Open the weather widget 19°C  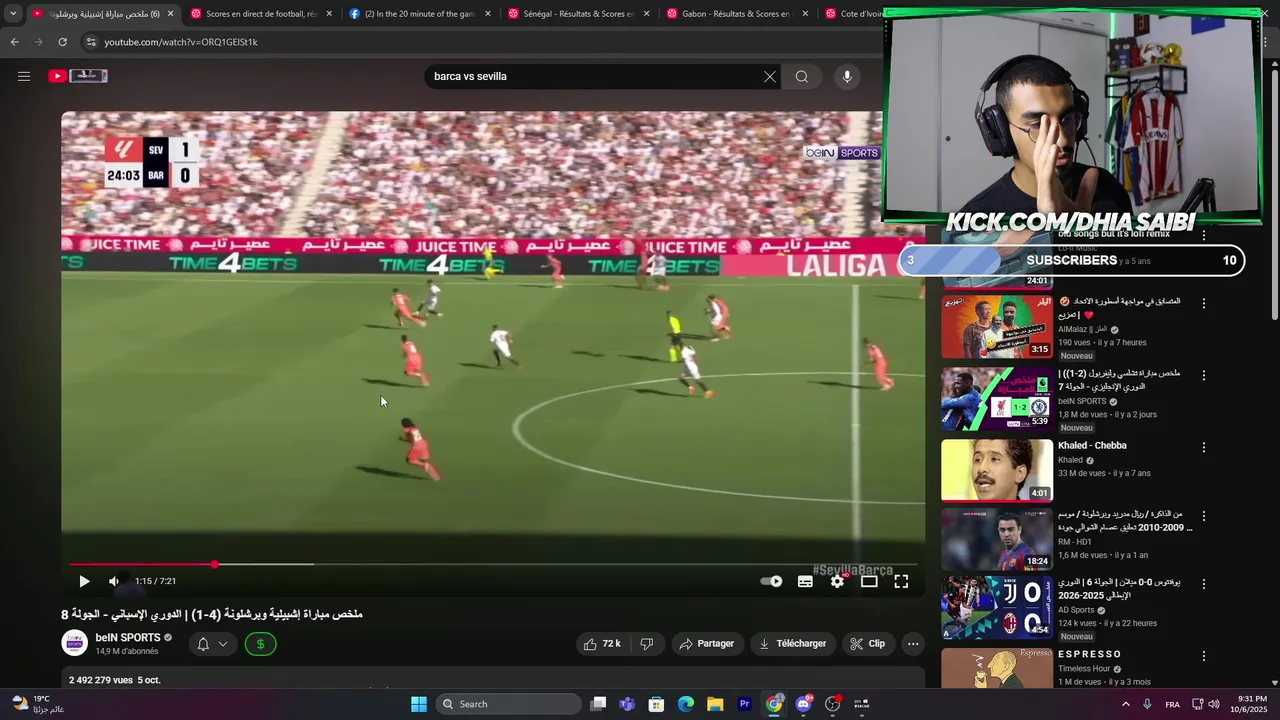point(40,704)
